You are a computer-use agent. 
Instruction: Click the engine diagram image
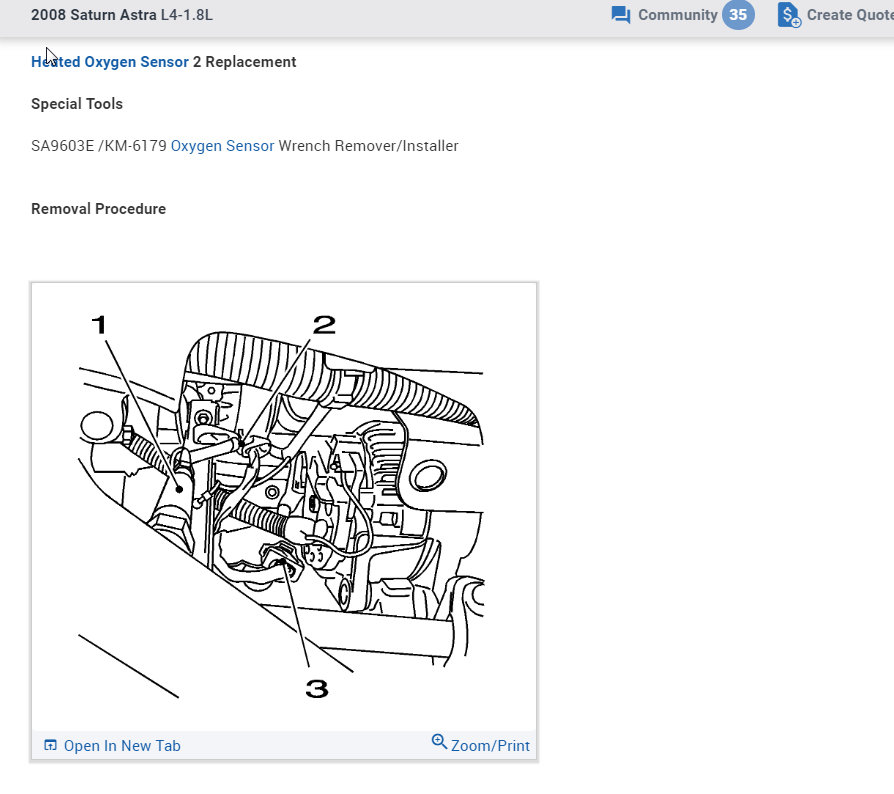[x=284, y=506]
